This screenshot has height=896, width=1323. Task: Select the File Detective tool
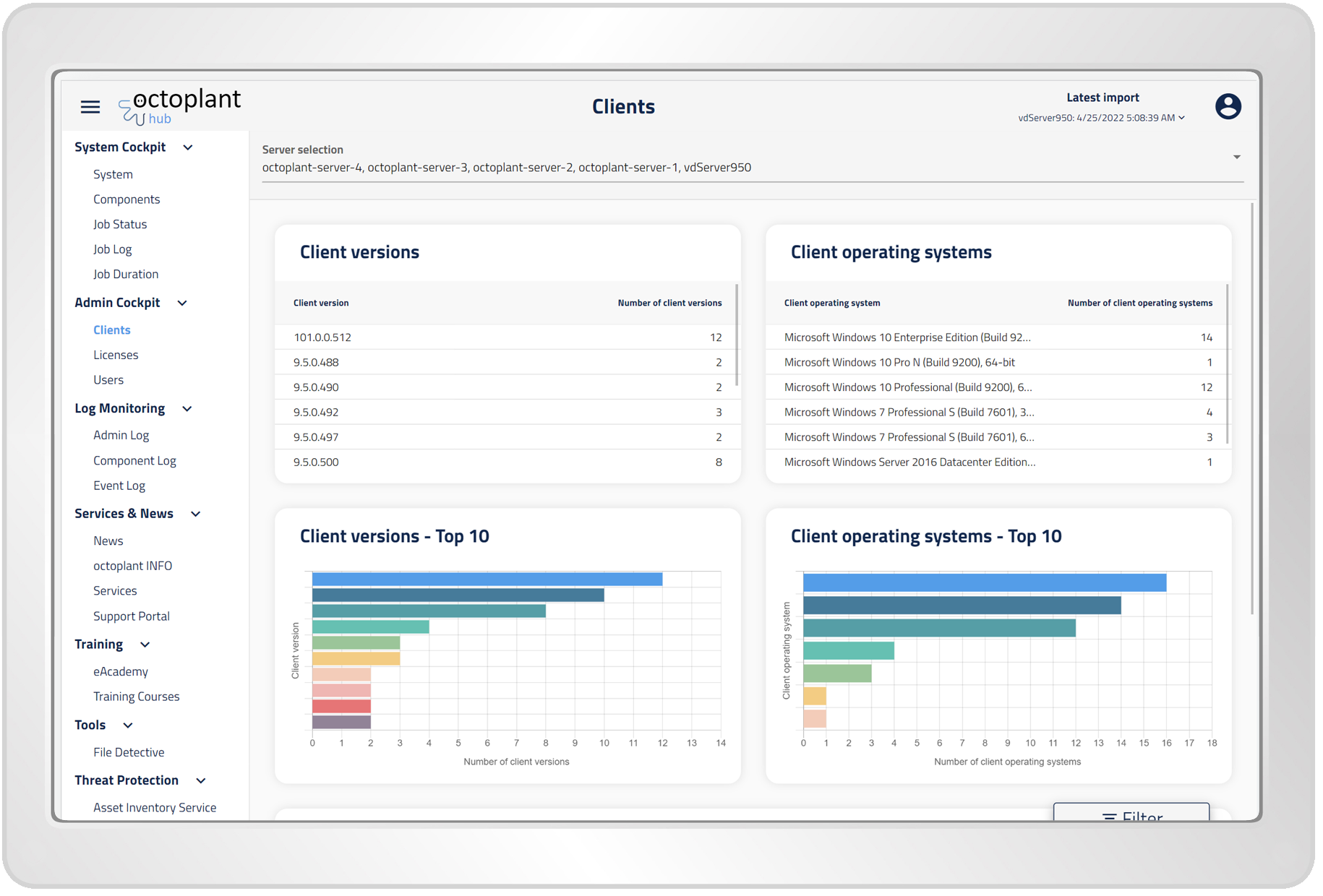pos(129,752)
